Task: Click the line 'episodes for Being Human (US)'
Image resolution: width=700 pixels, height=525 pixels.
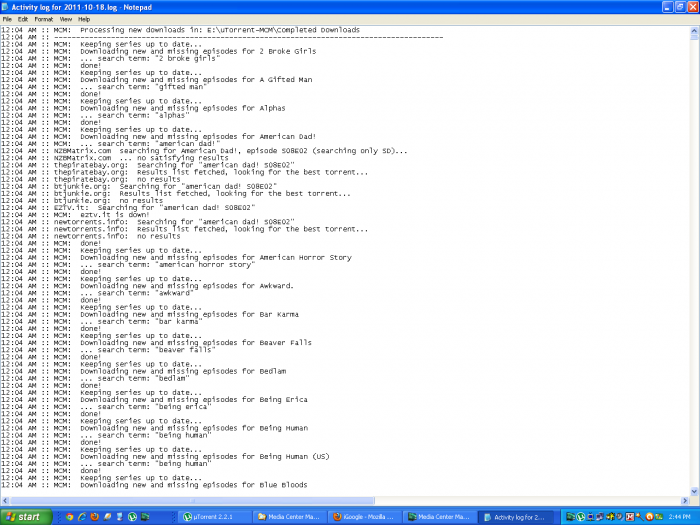Action: tap(165, 457)
